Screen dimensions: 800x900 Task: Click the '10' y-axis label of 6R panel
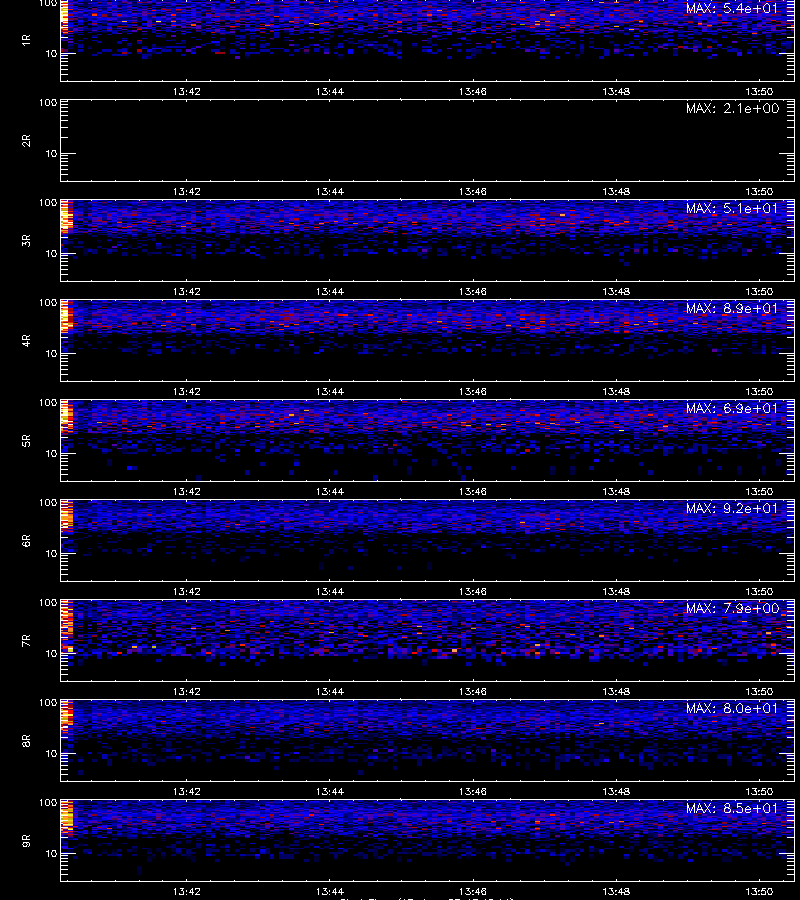(x=51, y=553)
